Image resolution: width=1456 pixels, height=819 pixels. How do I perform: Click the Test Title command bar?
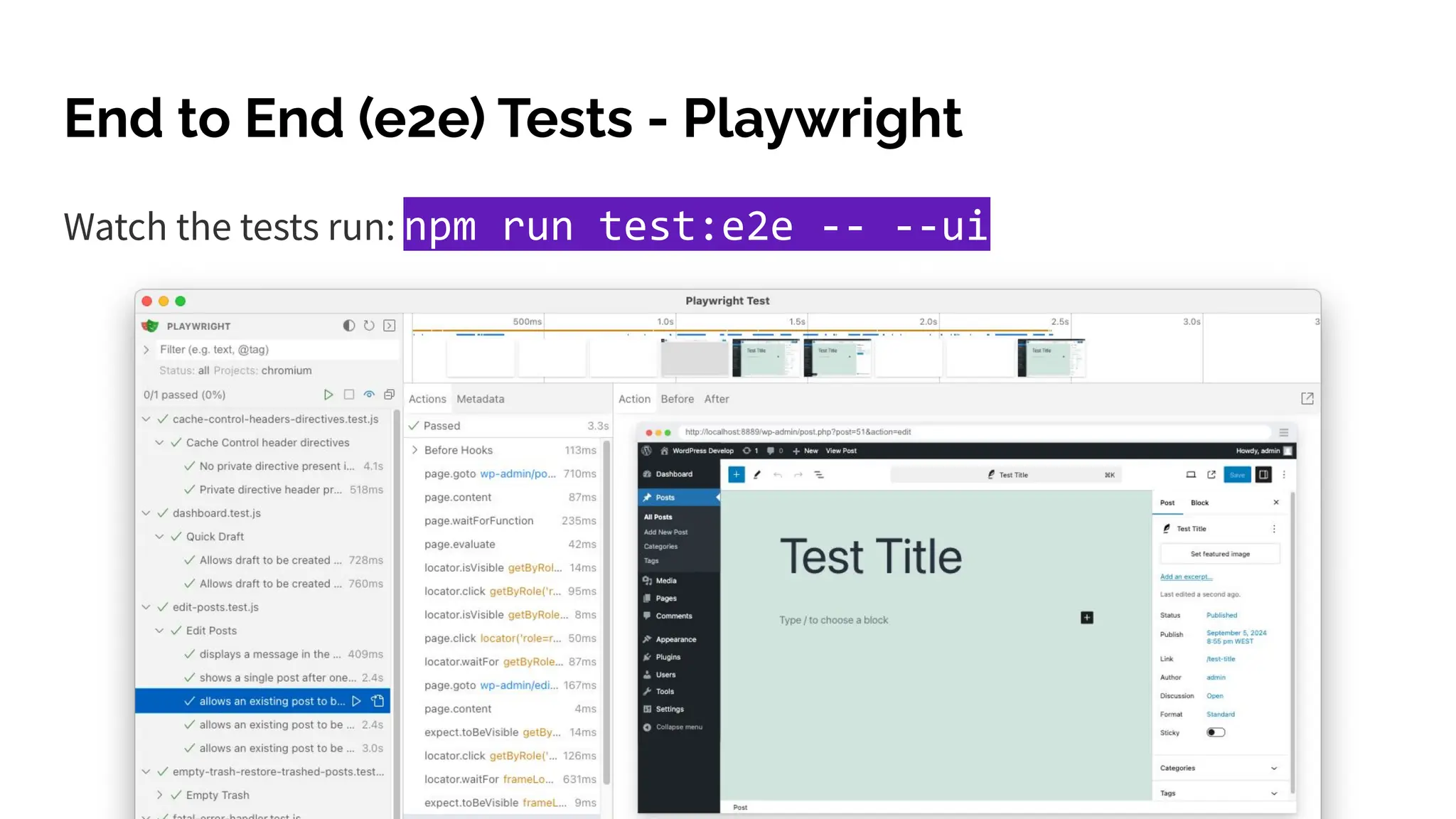[1006, 474]
